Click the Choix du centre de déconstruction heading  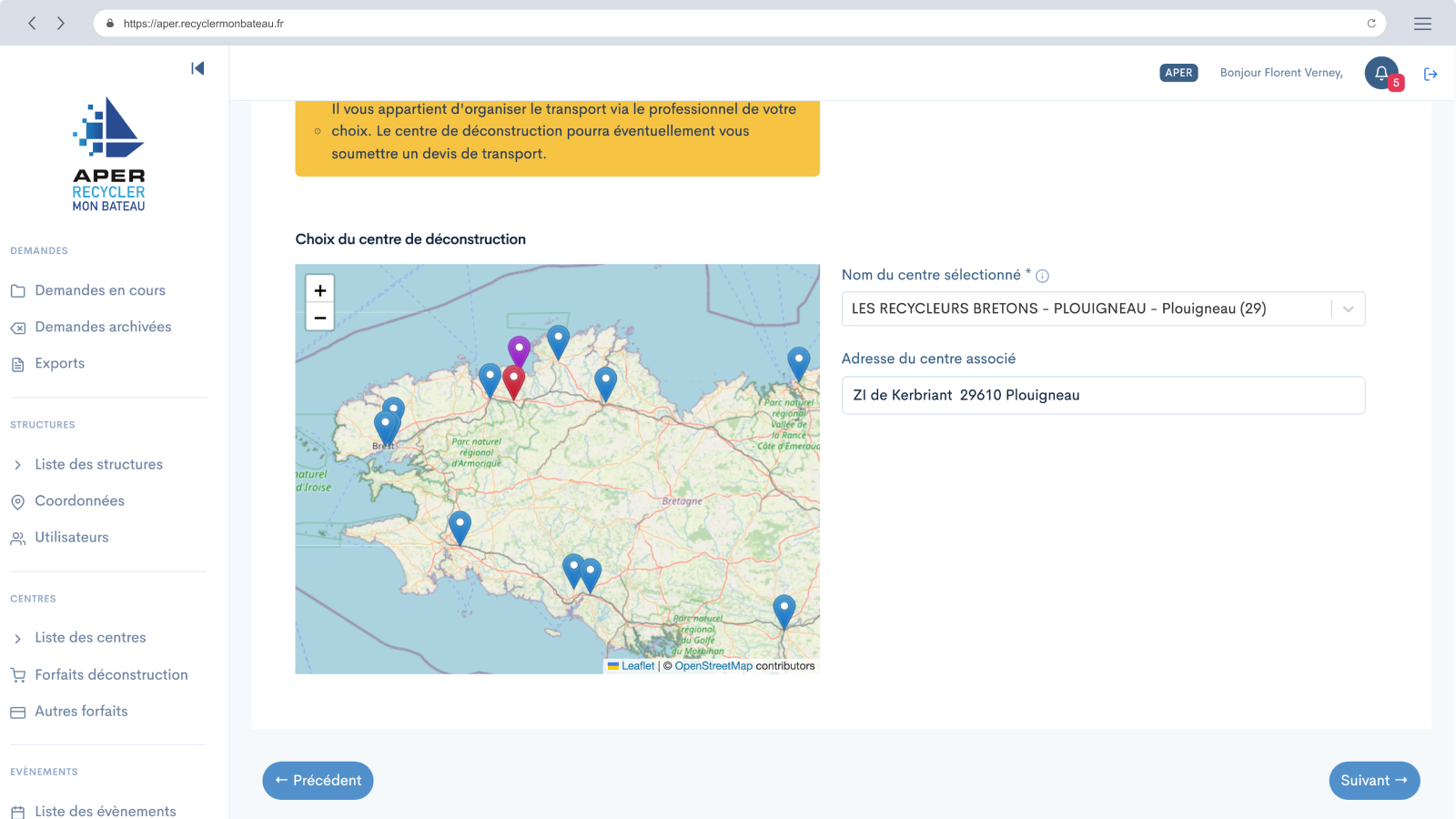click(x=410, y=239)
